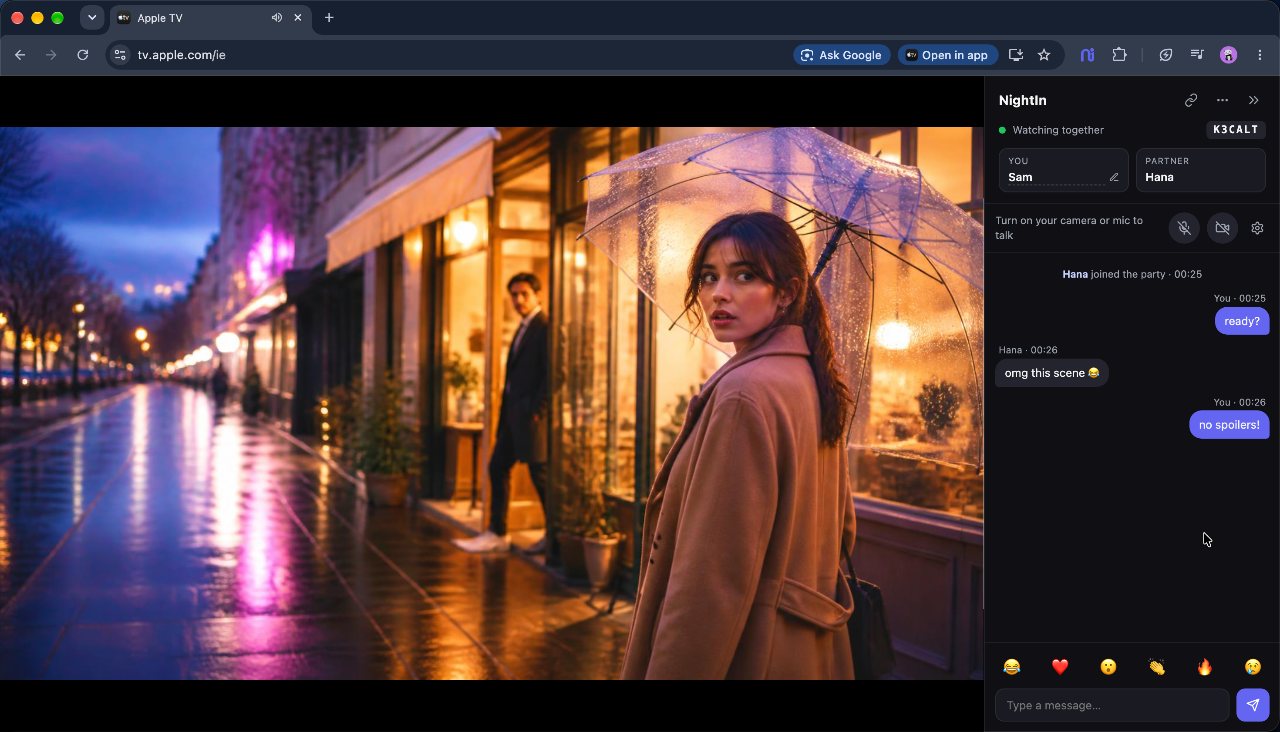Send the red heart reaction
The width and height of the screenshot is (1280, 732).
[1060, 667]
